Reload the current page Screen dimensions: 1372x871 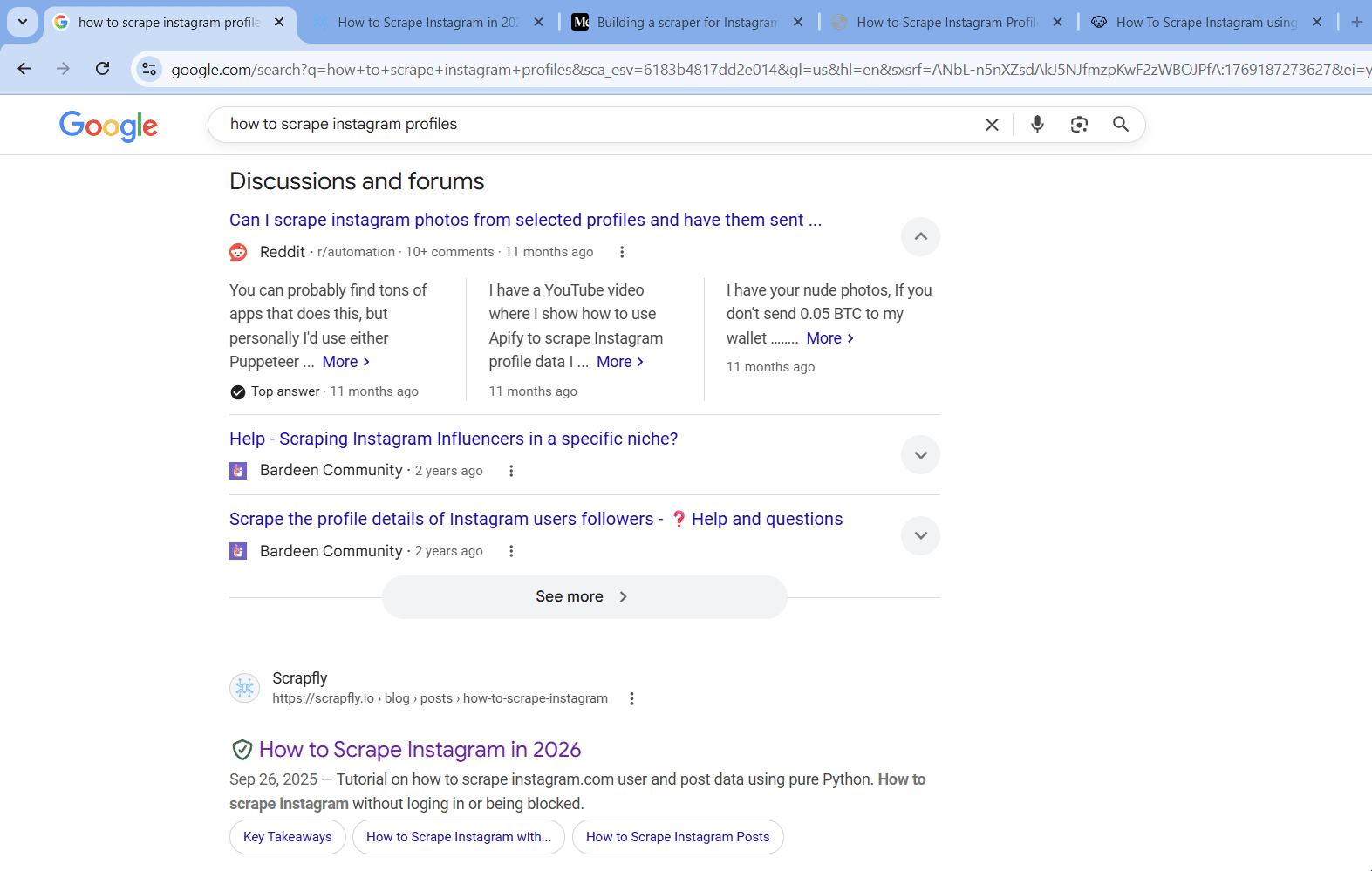[102, 69]
